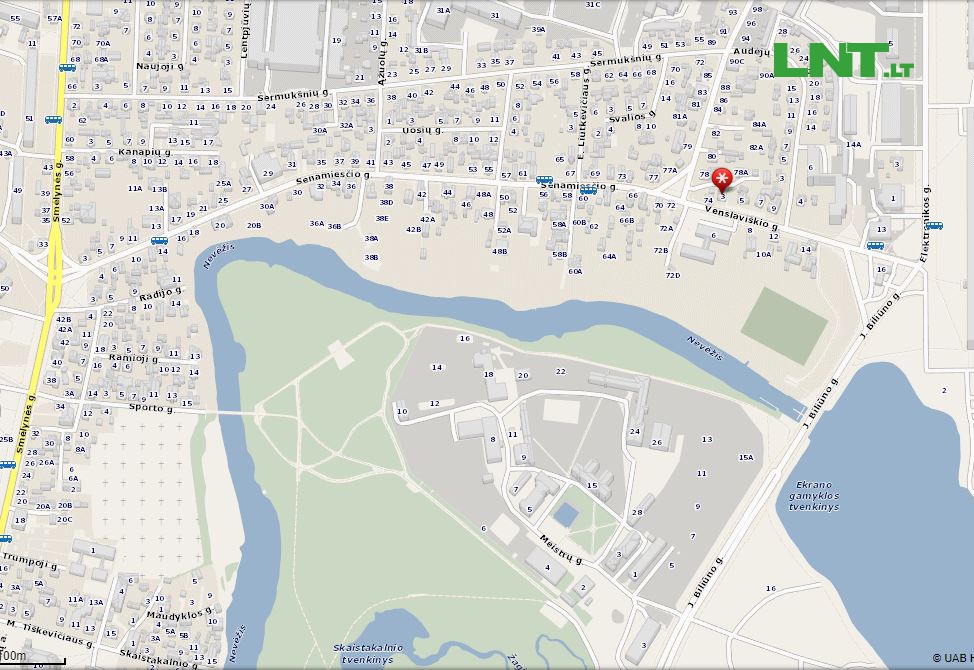Click the small blue pond near building 15
Image resolution: width=974 pixels, height=670 pixels.
pos(566,514)
